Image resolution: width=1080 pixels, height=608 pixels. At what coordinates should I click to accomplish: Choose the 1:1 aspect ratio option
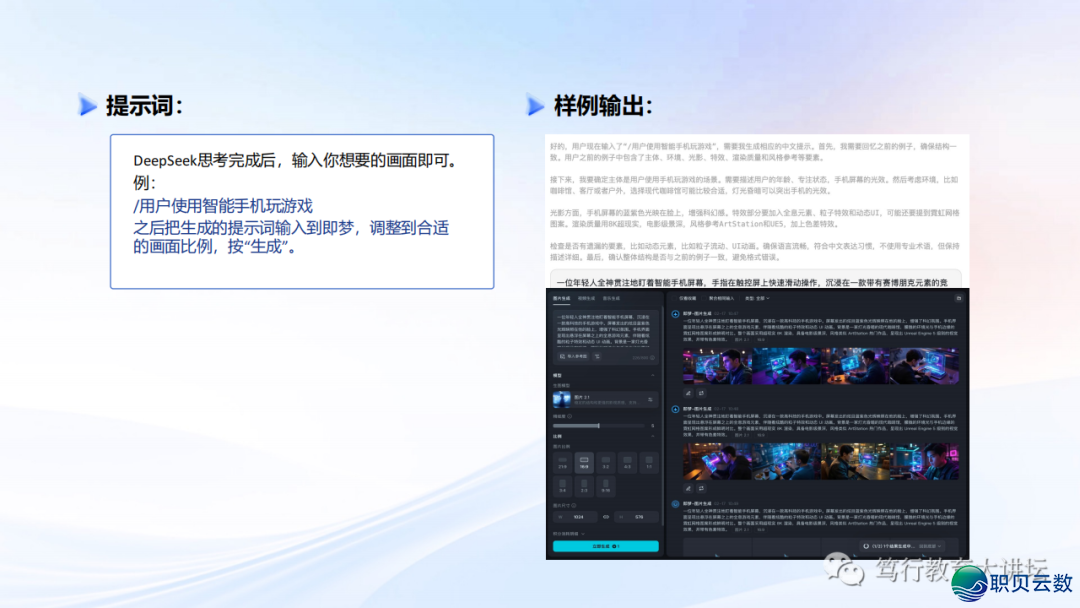click(x=649, y=463)
